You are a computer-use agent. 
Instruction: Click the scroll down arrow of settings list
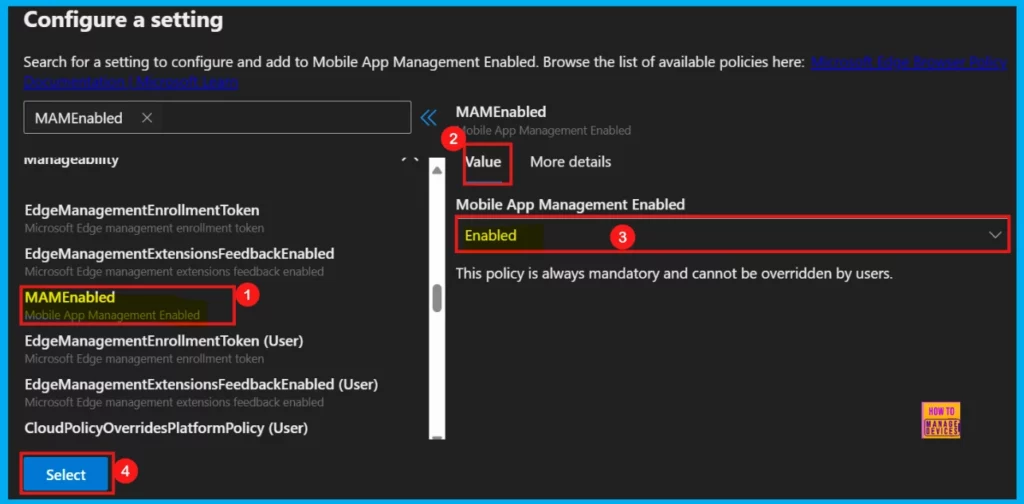pos(437,437)
